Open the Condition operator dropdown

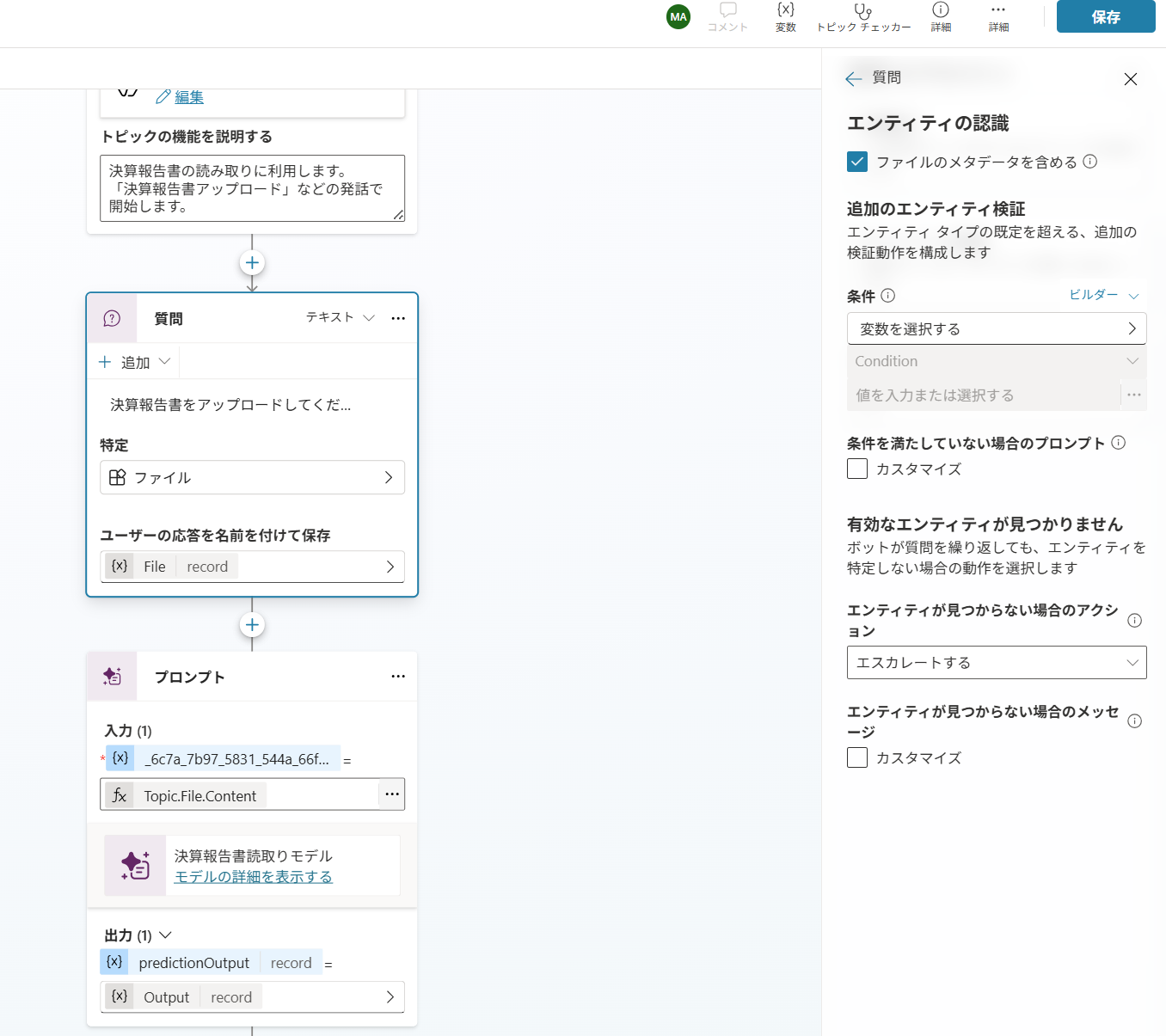997,361
